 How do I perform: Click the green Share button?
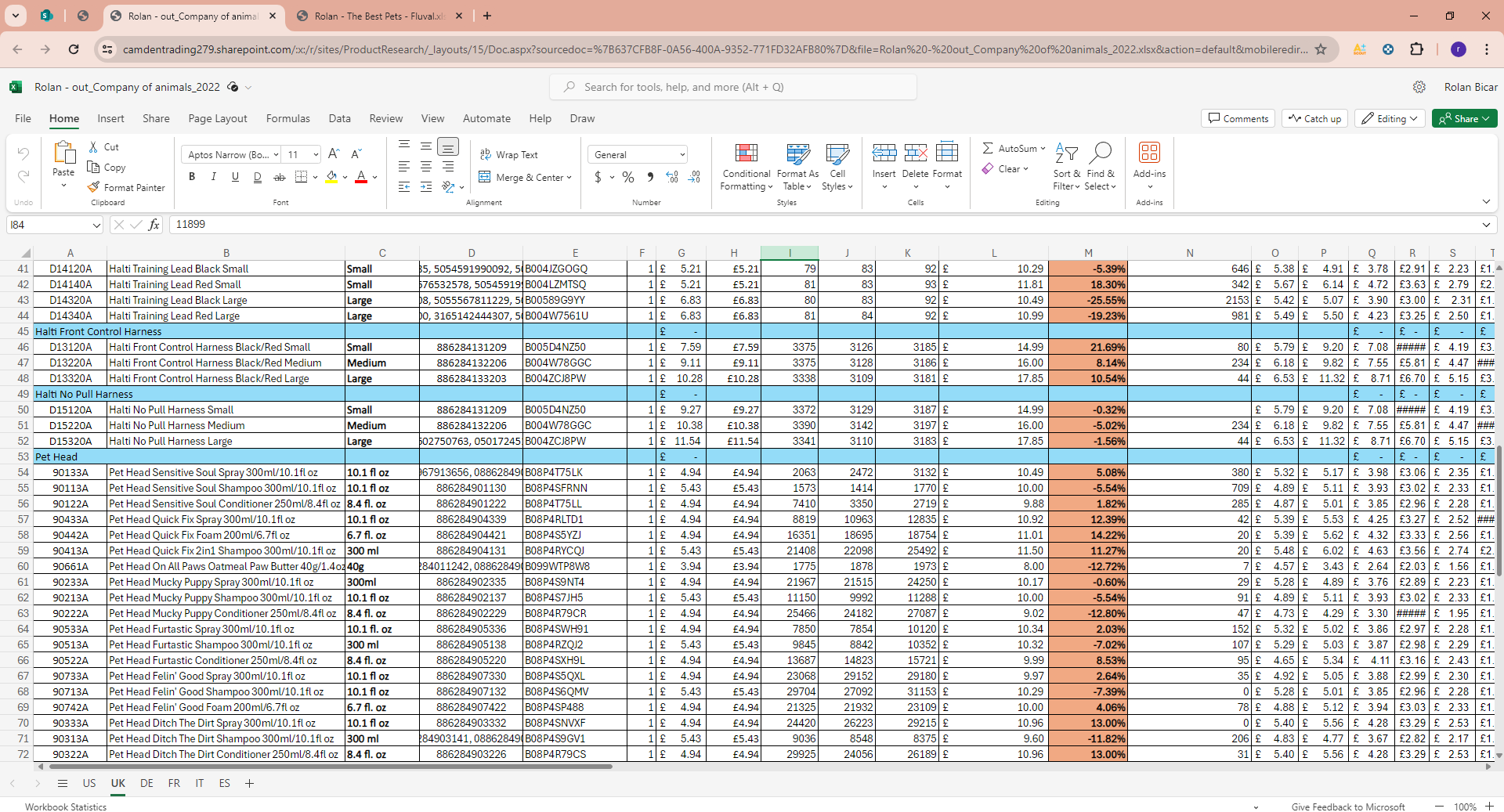pyautogui.click(x=1464, y=118)
